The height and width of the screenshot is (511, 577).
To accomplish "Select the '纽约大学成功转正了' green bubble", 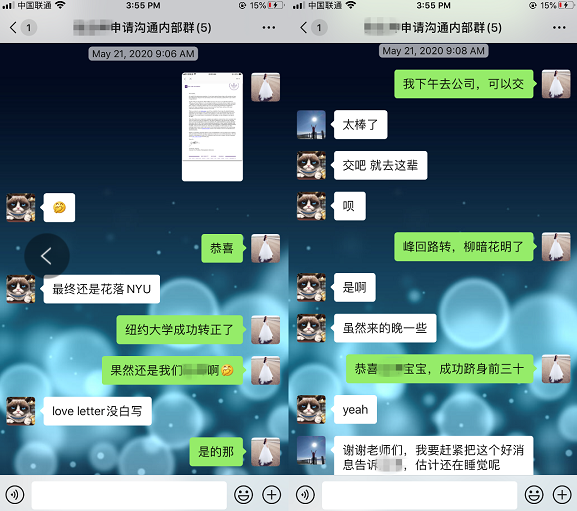I will 180,330.
